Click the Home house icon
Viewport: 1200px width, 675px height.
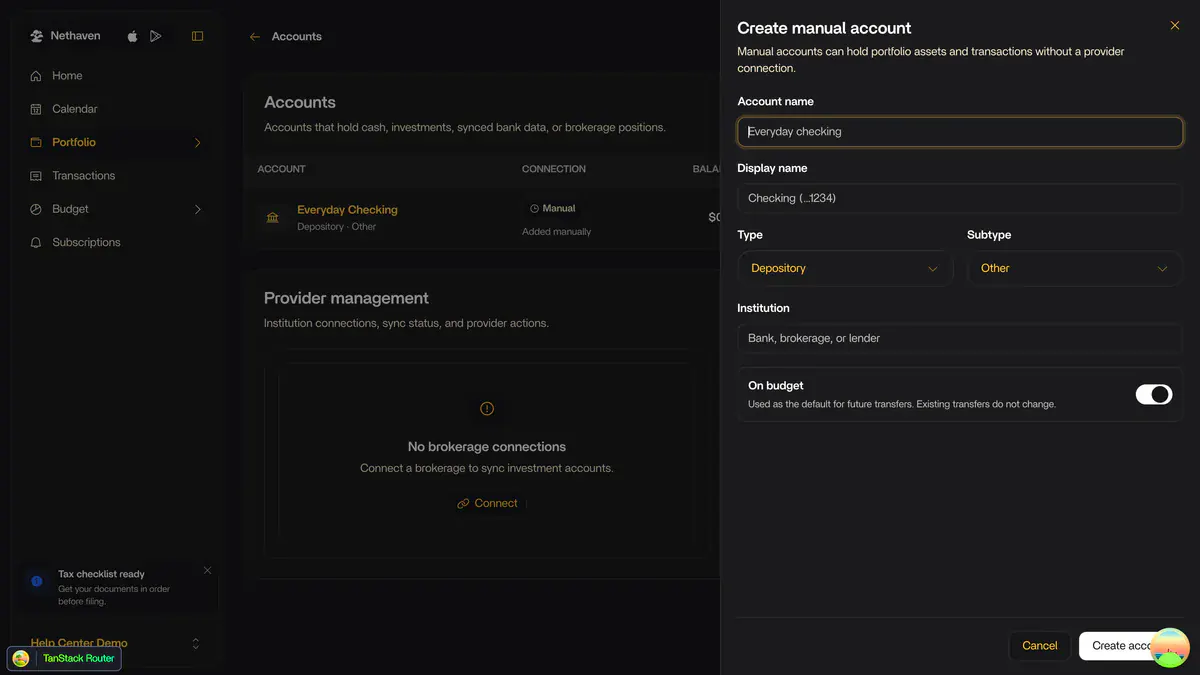tap(36, 76)
